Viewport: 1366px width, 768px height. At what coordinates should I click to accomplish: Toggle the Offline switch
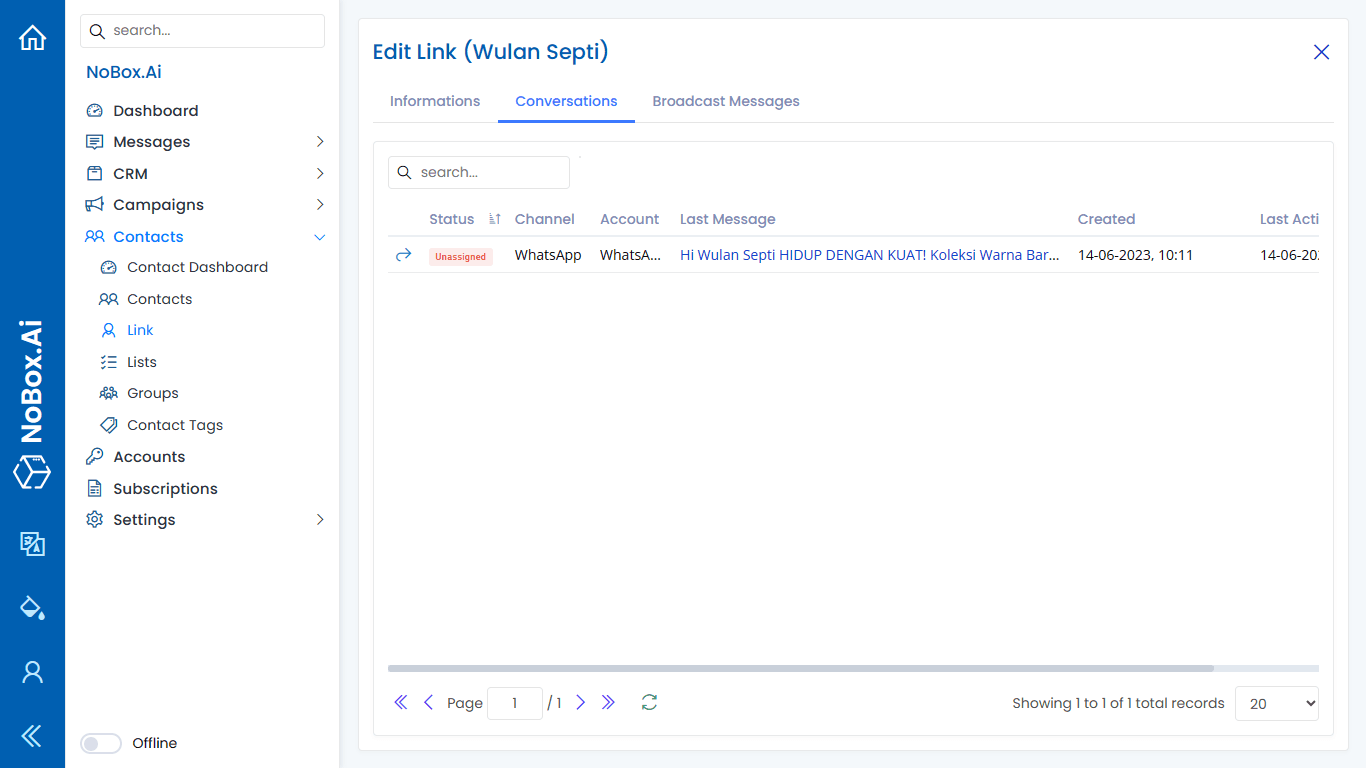tap(100, 743)
